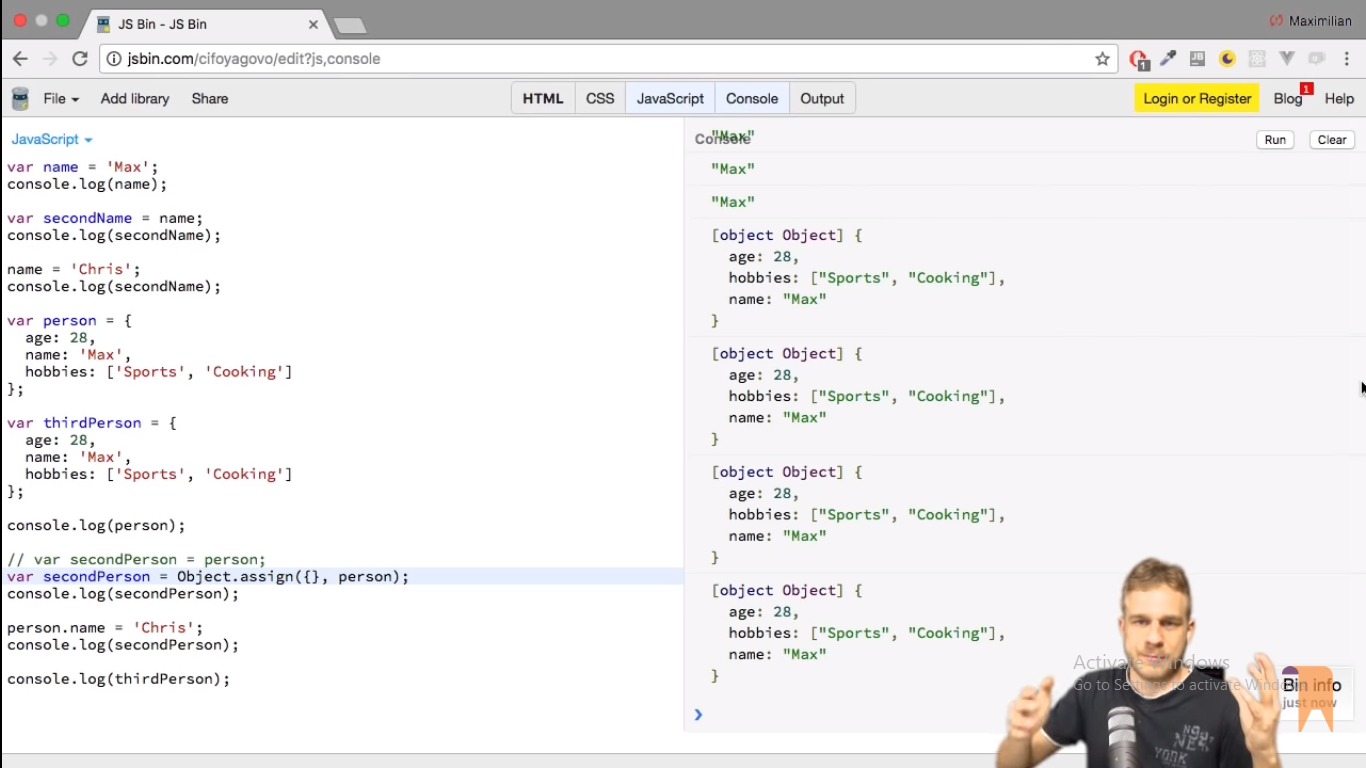The height and width of the screenshot is (768, 1366).
Task: Open the Blog link
Action: pos(1288,99)
